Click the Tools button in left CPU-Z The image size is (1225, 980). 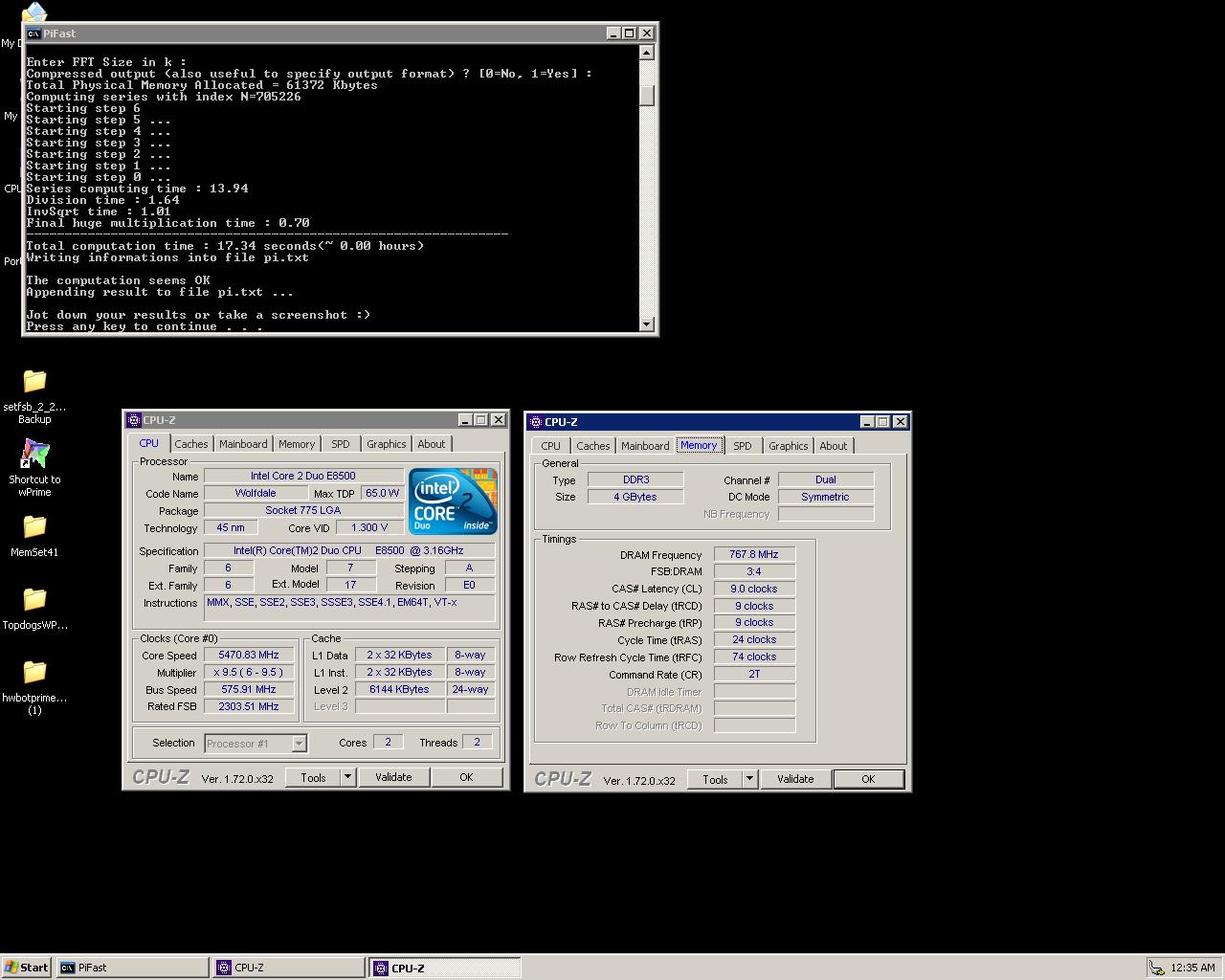(x=313, y=777)
